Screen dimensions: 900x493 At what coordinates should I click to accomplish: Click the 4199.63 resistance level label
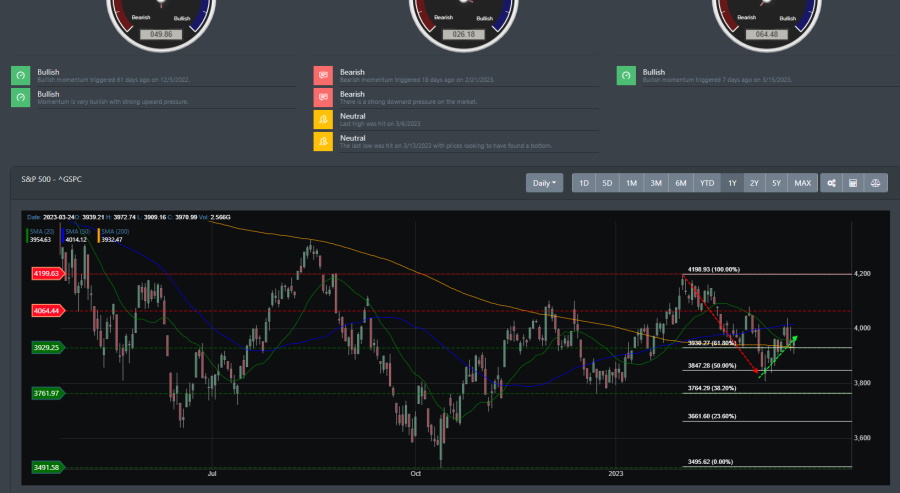(x=47, y=274)
